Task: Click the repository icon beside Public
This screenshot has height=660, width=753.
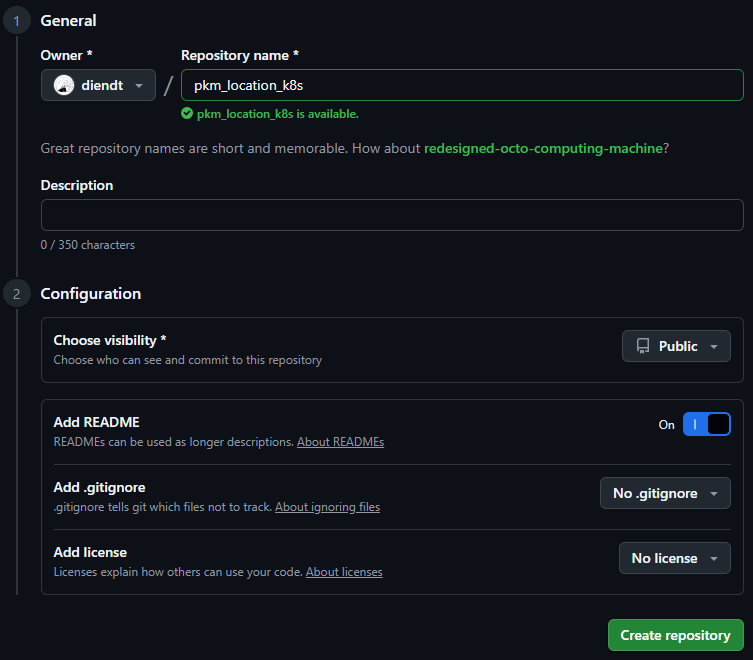Action: 642,346
